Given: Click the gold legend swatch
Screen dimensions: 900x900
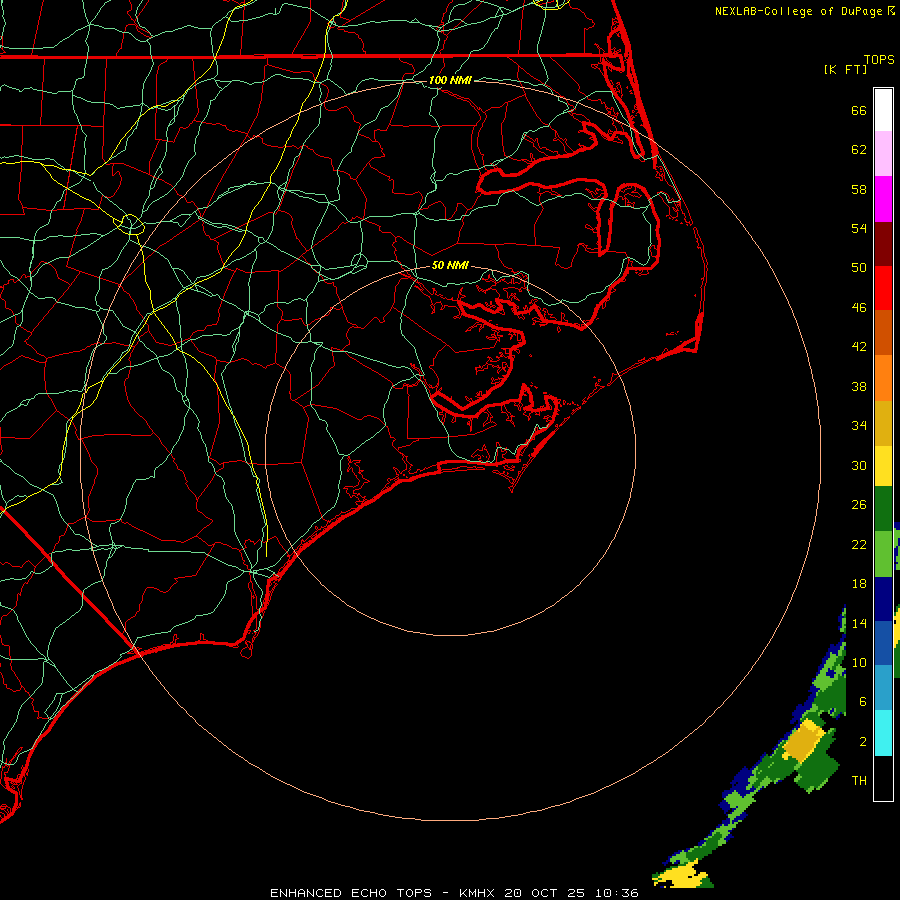Looking at the screenshot, I should (x=883, y=424).
